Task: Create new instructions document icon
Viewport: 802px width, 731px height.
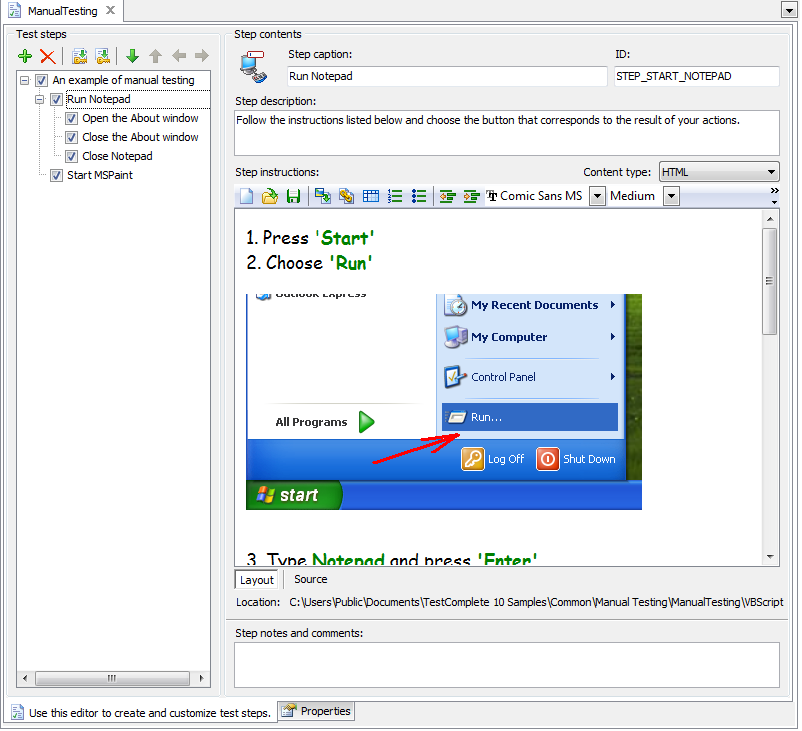Action: 247,196
